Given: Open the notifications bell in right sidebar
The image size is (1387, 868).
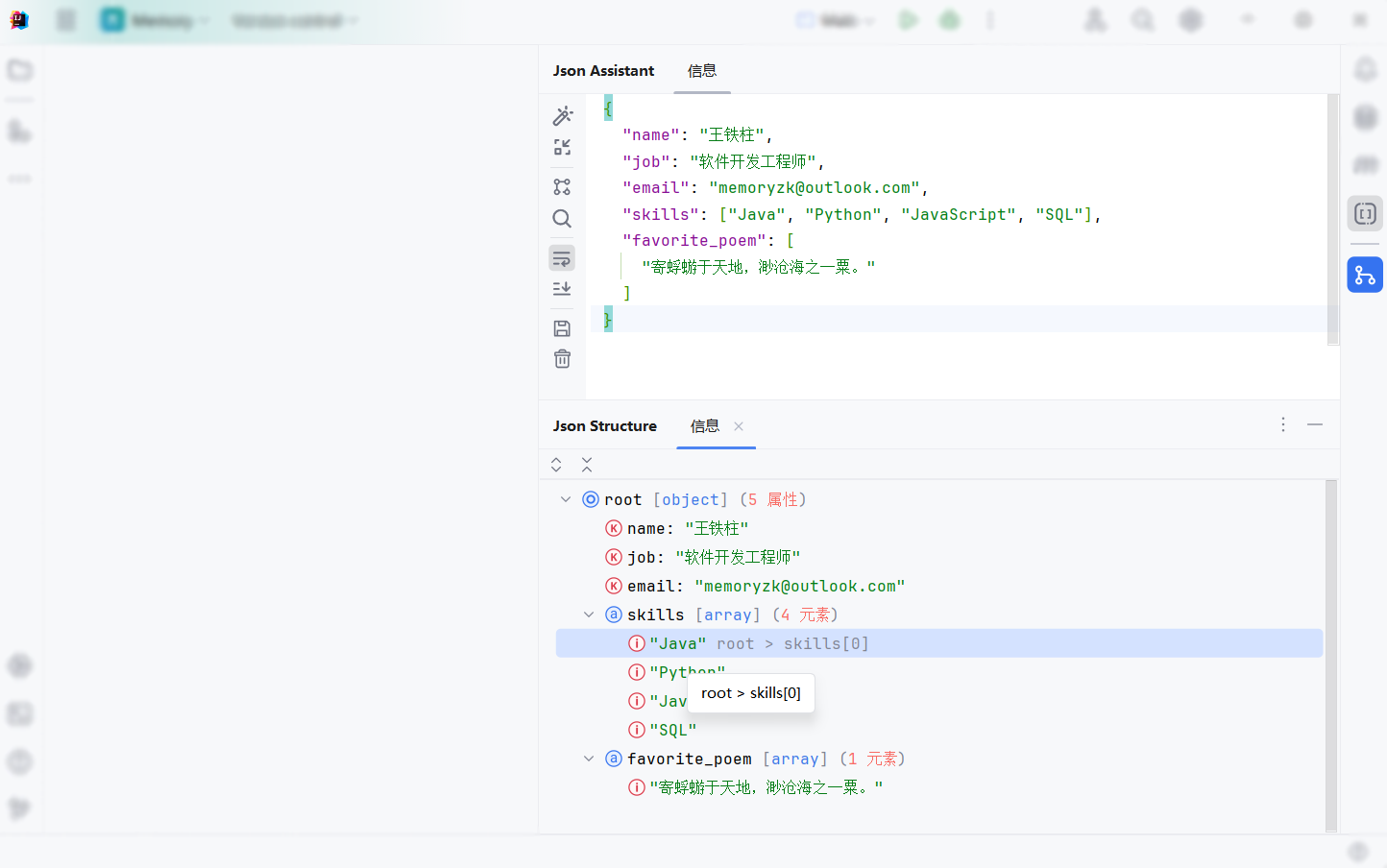Looking at the screenshot, I should pos(1365,69).
